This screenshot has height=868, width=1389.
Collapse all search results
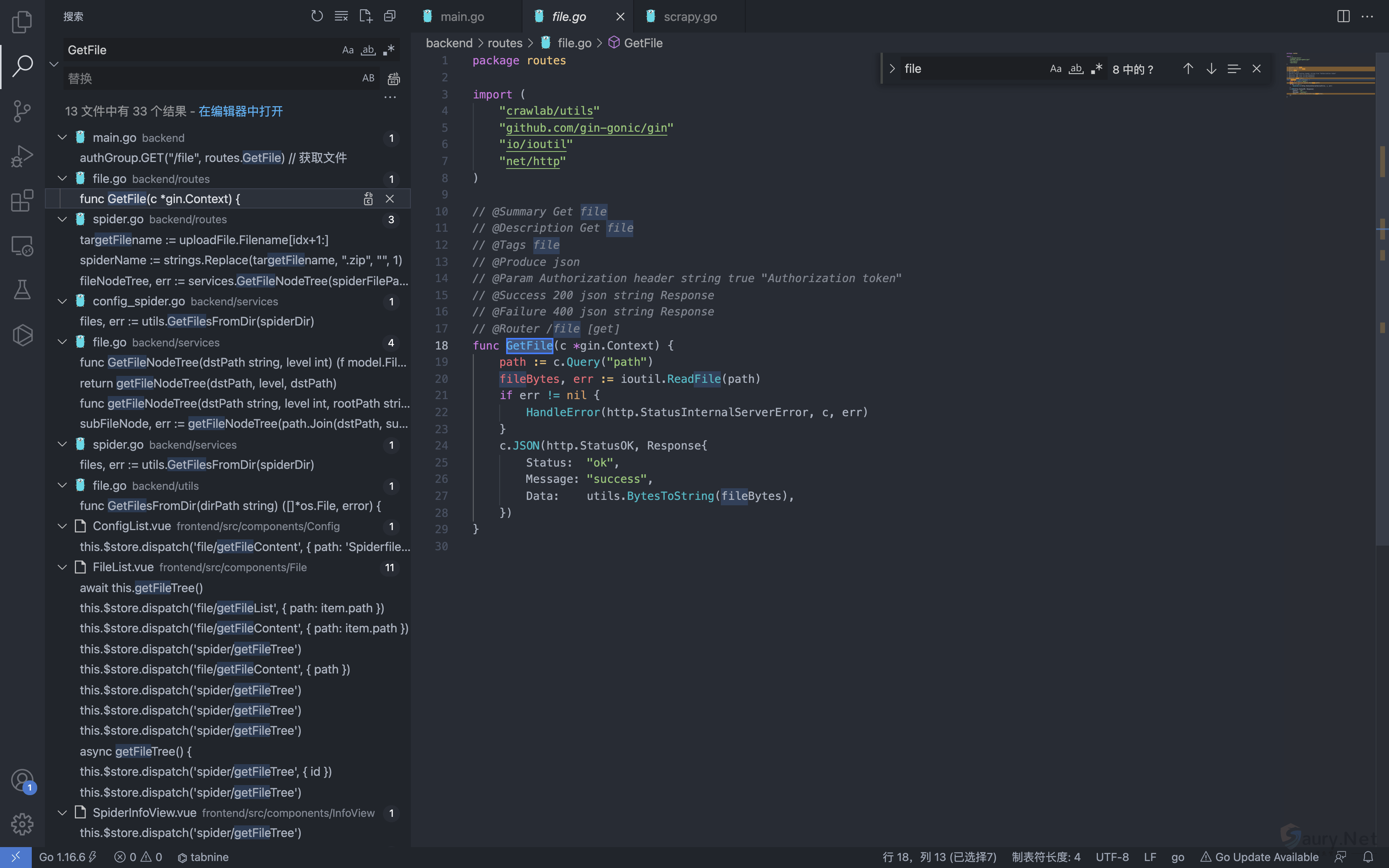[x=390, y=16]
